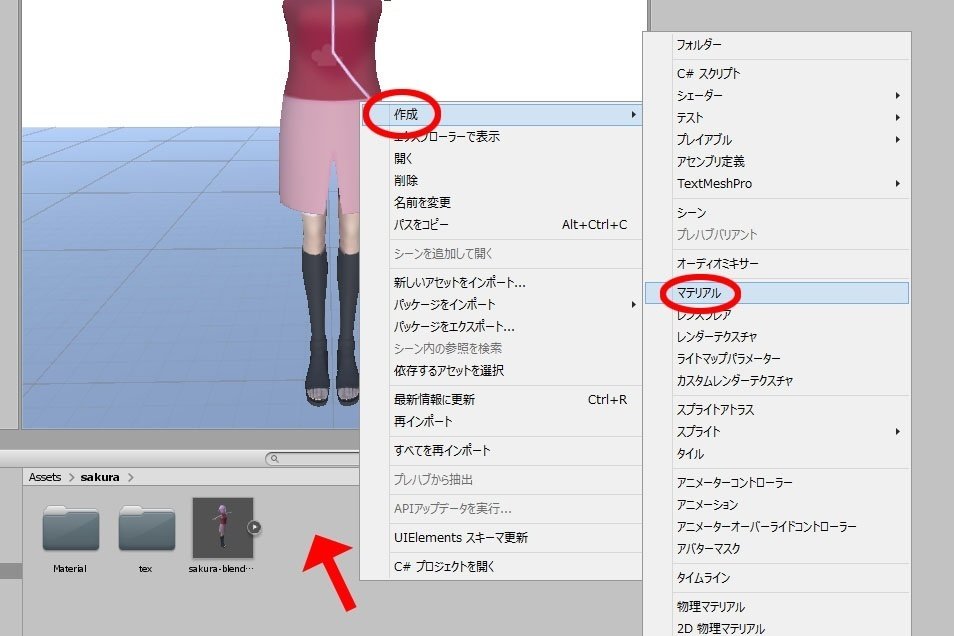The image size is (954, 636).
Task: Select パッケージをエクスポート... entry
Action: pyautogui.click(x=501, y=326)
